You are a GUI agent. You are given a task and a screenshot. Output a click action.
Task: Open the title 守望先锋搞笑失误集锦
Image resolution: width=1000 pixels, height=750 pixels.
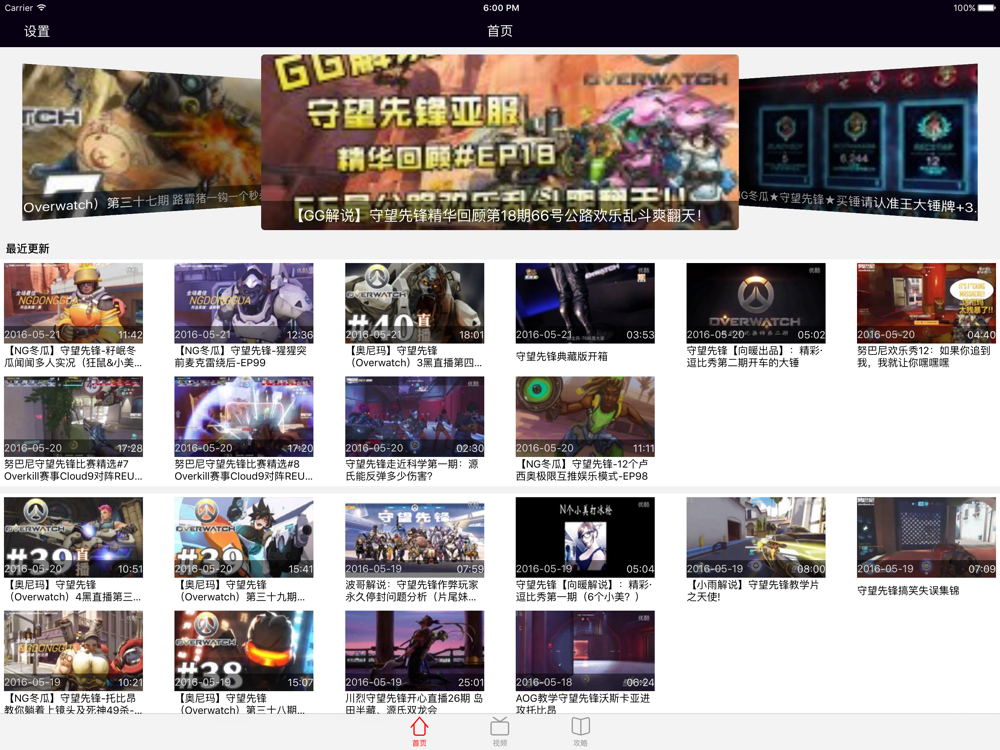click(908, 591)
